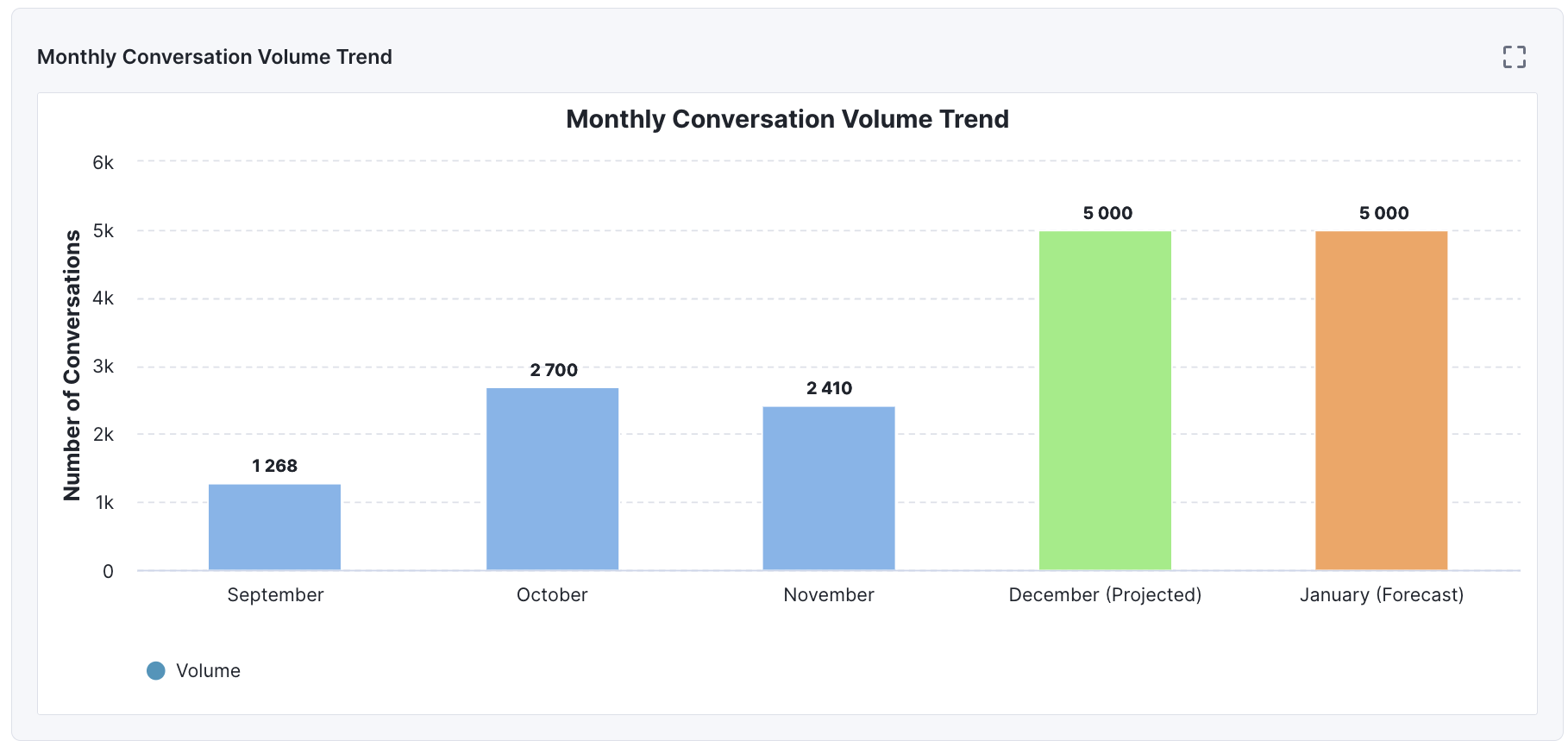Click the 2 700 value label
This screenshot has height=747, width=1568.
pos(553,370)
